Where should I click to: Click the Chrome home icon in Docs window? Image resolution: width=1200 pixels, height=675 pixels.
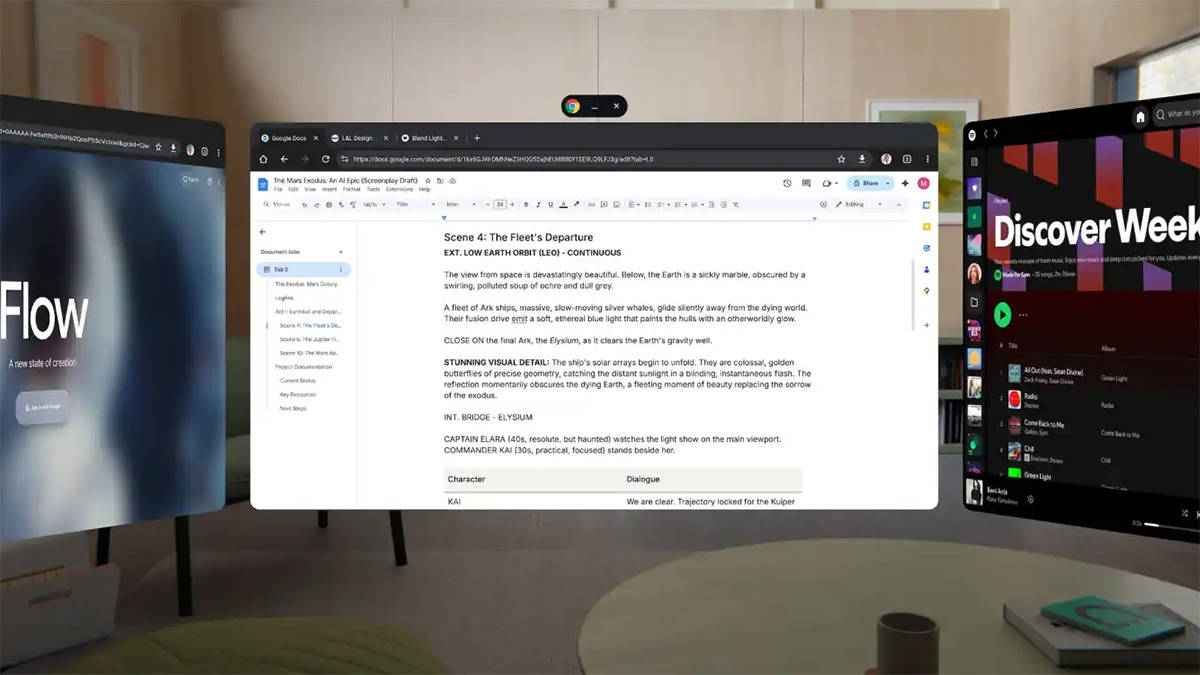(263, 159)
